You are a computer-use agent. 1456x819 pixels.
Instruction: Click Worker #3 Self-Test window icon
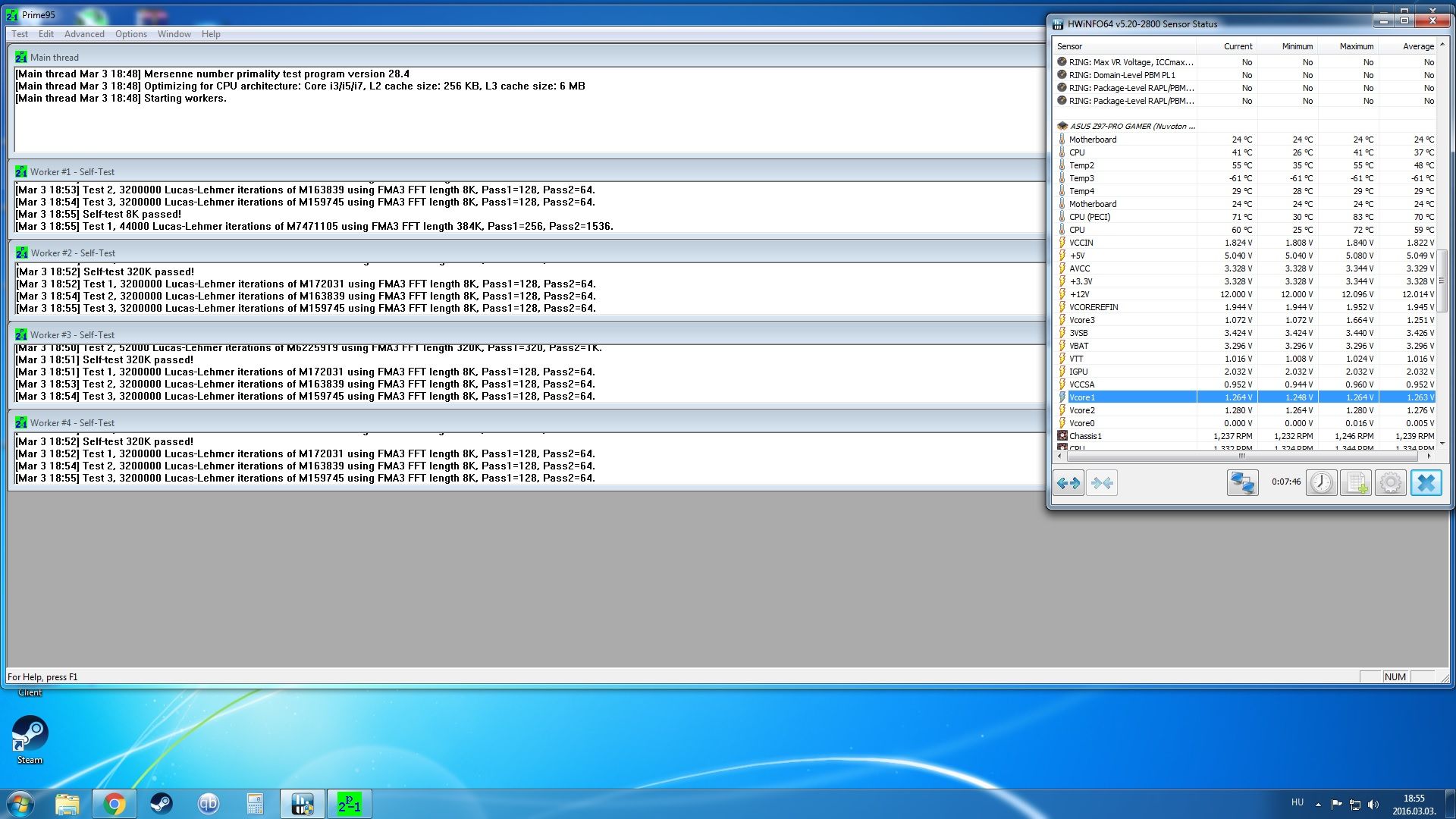click(x=21, y=335)
